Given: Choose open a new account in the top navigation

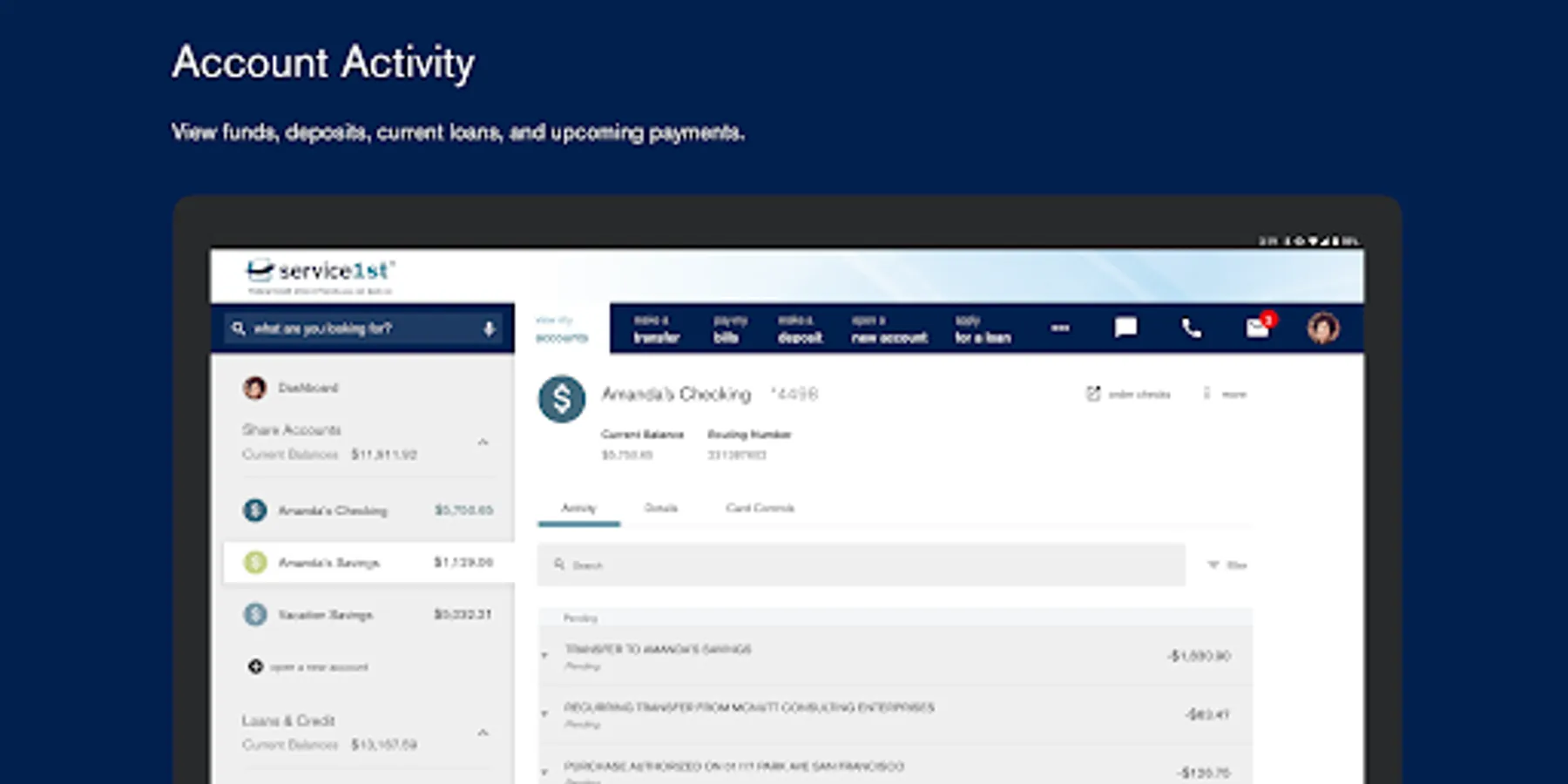Looking at the screenshot, I should [889, 328].
